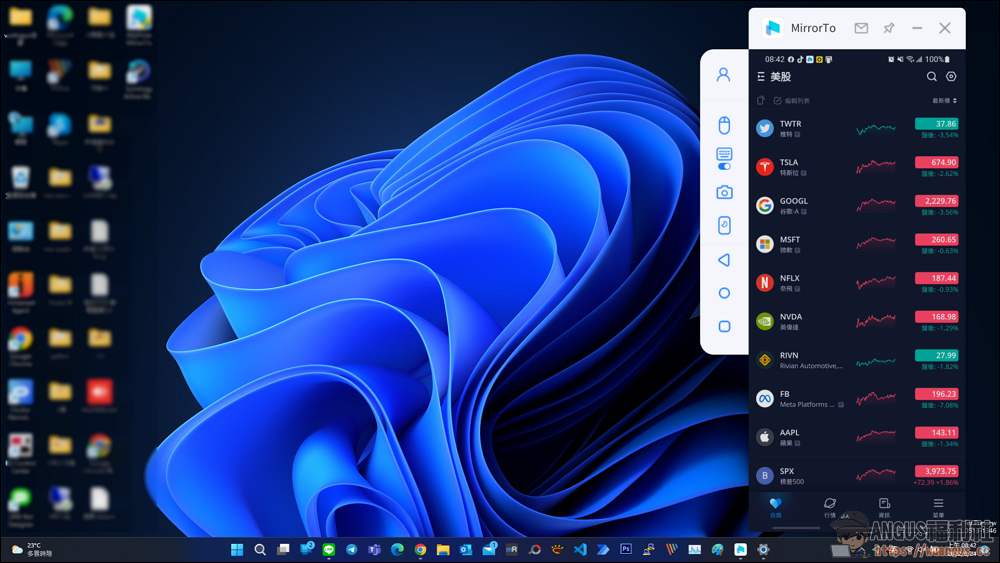1000x563 pixels.
Task: Open the NVDA stock row
Action: tap(857, 321)
